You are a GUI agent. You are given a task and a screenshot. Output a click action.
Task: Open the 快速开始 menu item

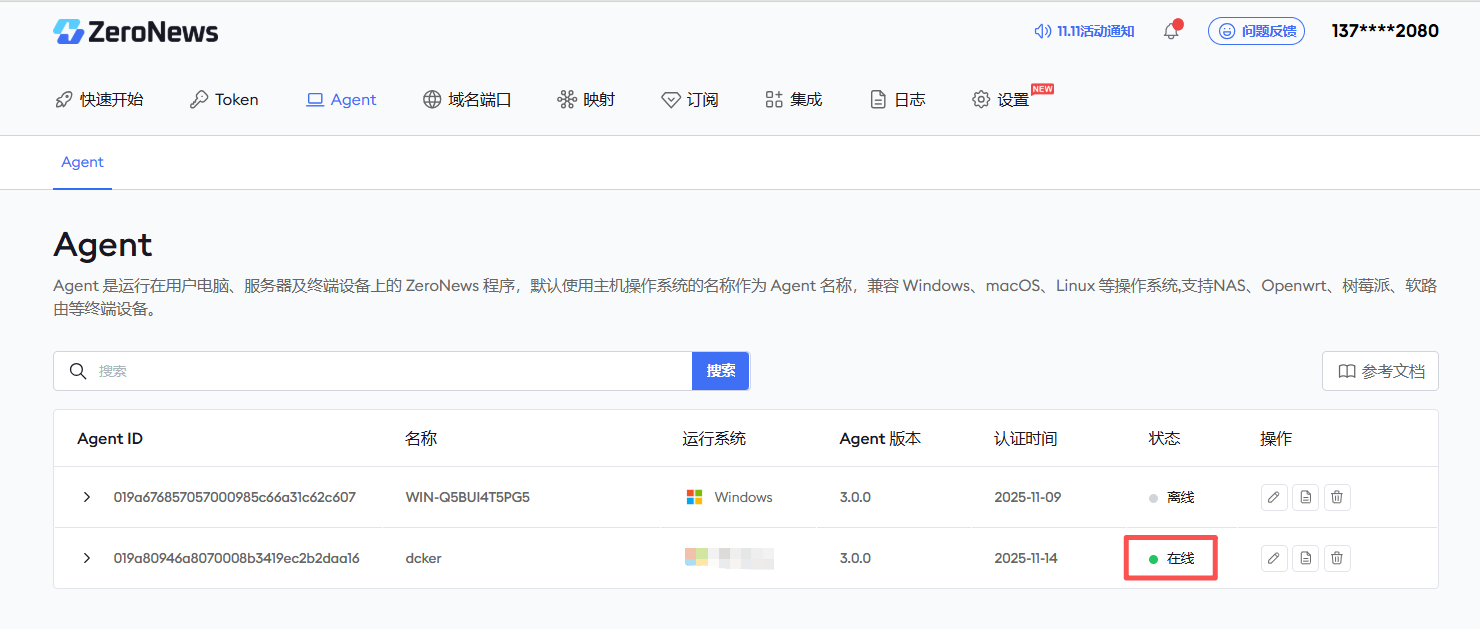click(x=99, y=100)
